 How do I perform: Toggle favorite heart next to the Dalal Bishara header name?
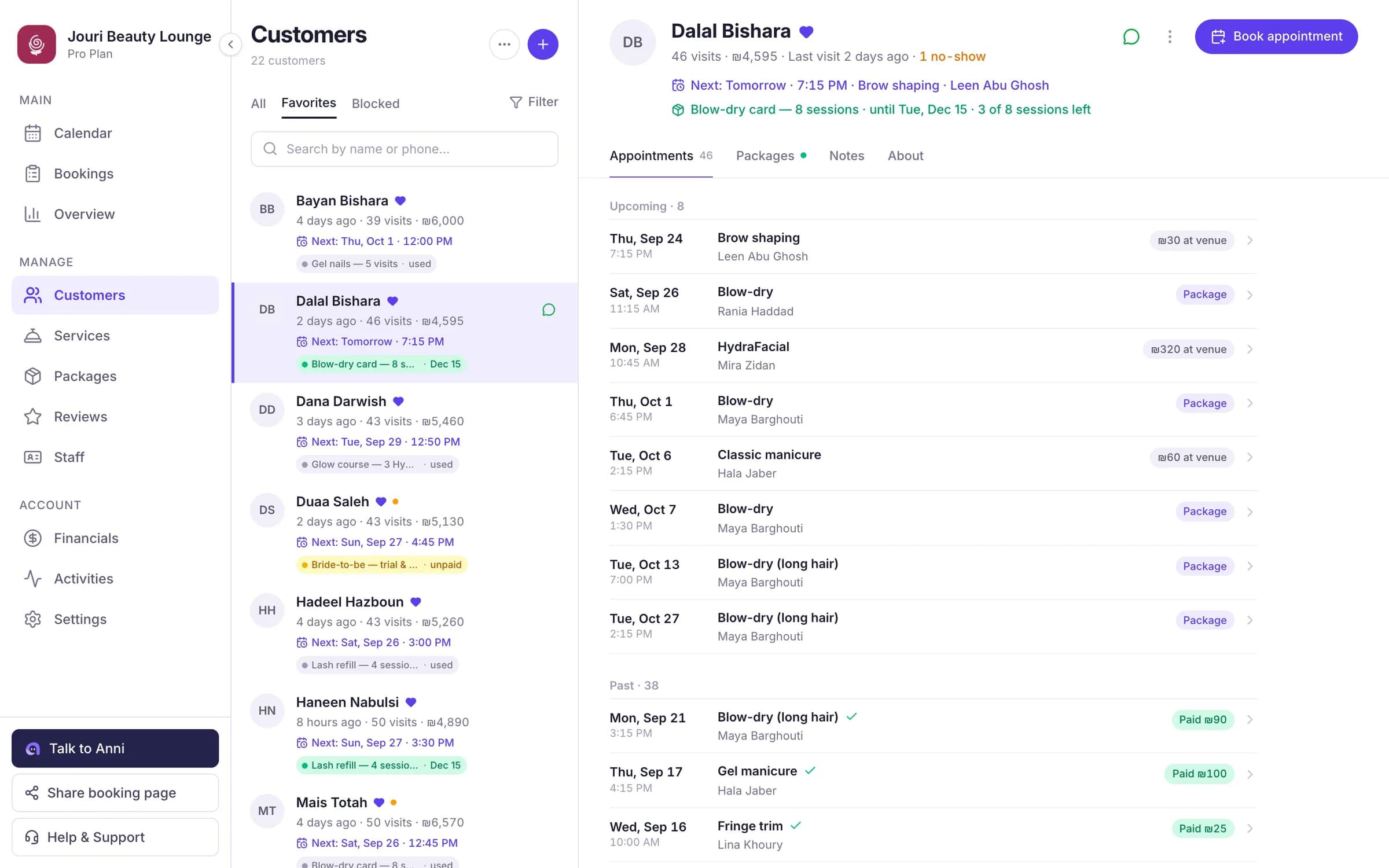pos(806,32)
